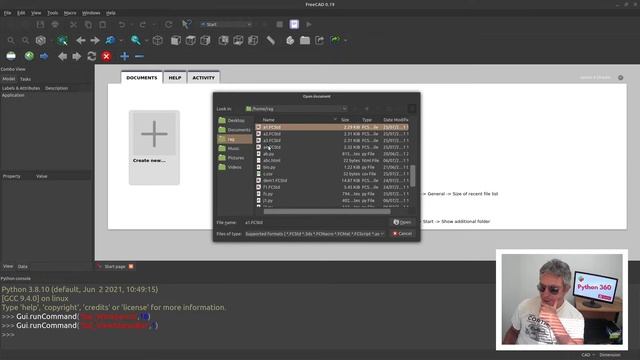Click the Draw style cube icon
Image resolution: width=640 pixels, height=360 pixels.
[x=40, y=40]
